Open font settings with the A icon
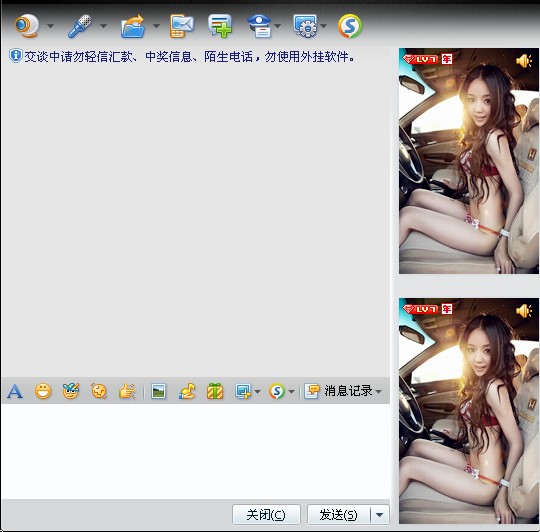 click(x=15, y=392)
